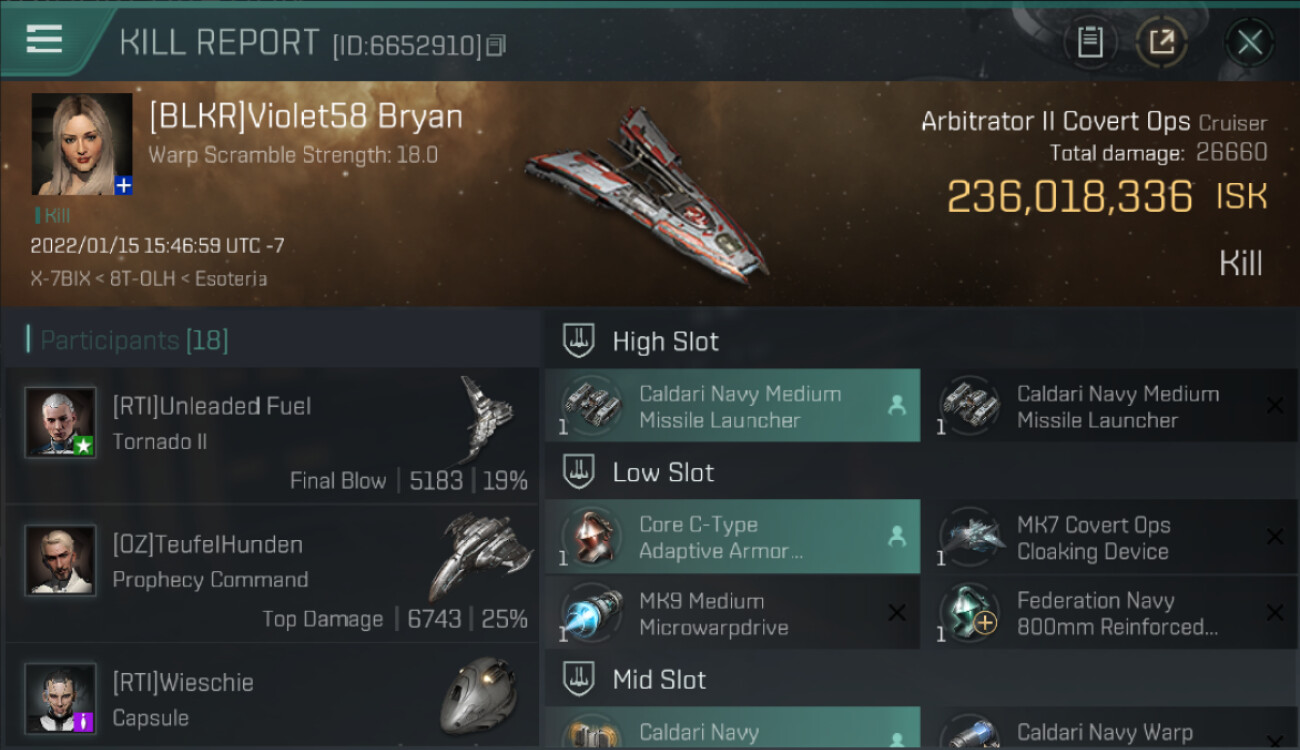Image resolution: width=1300 pixels, height=750 pixels.
Task: Copy the kill report ID
Action: pyautogui.click(x=497, y=45)
